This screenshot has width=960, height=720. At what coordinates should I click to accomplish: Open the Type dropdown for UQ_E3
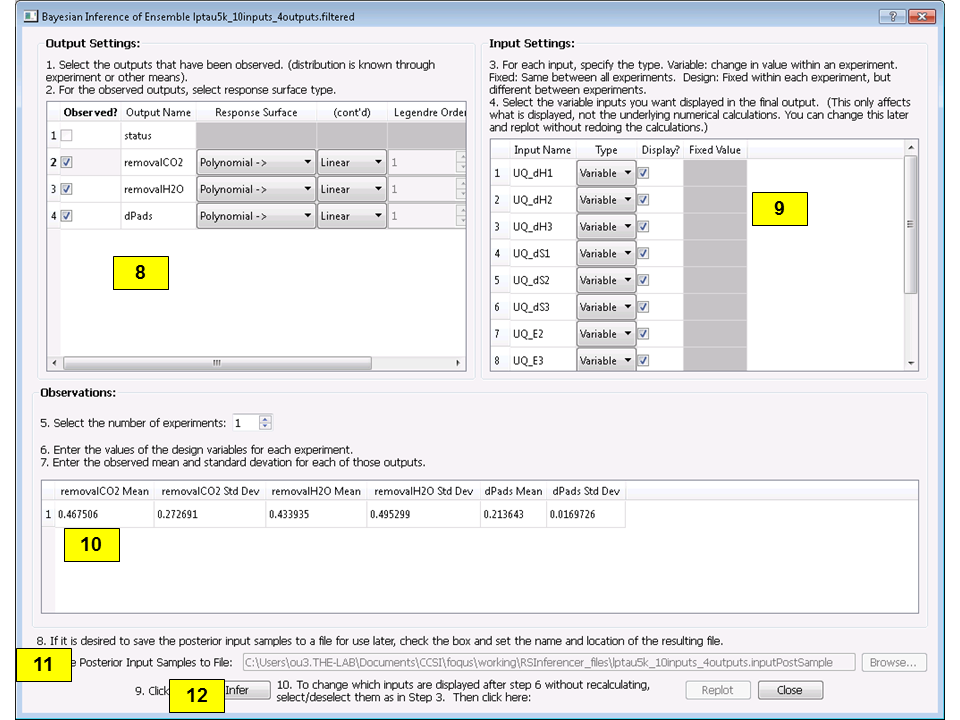606,360
